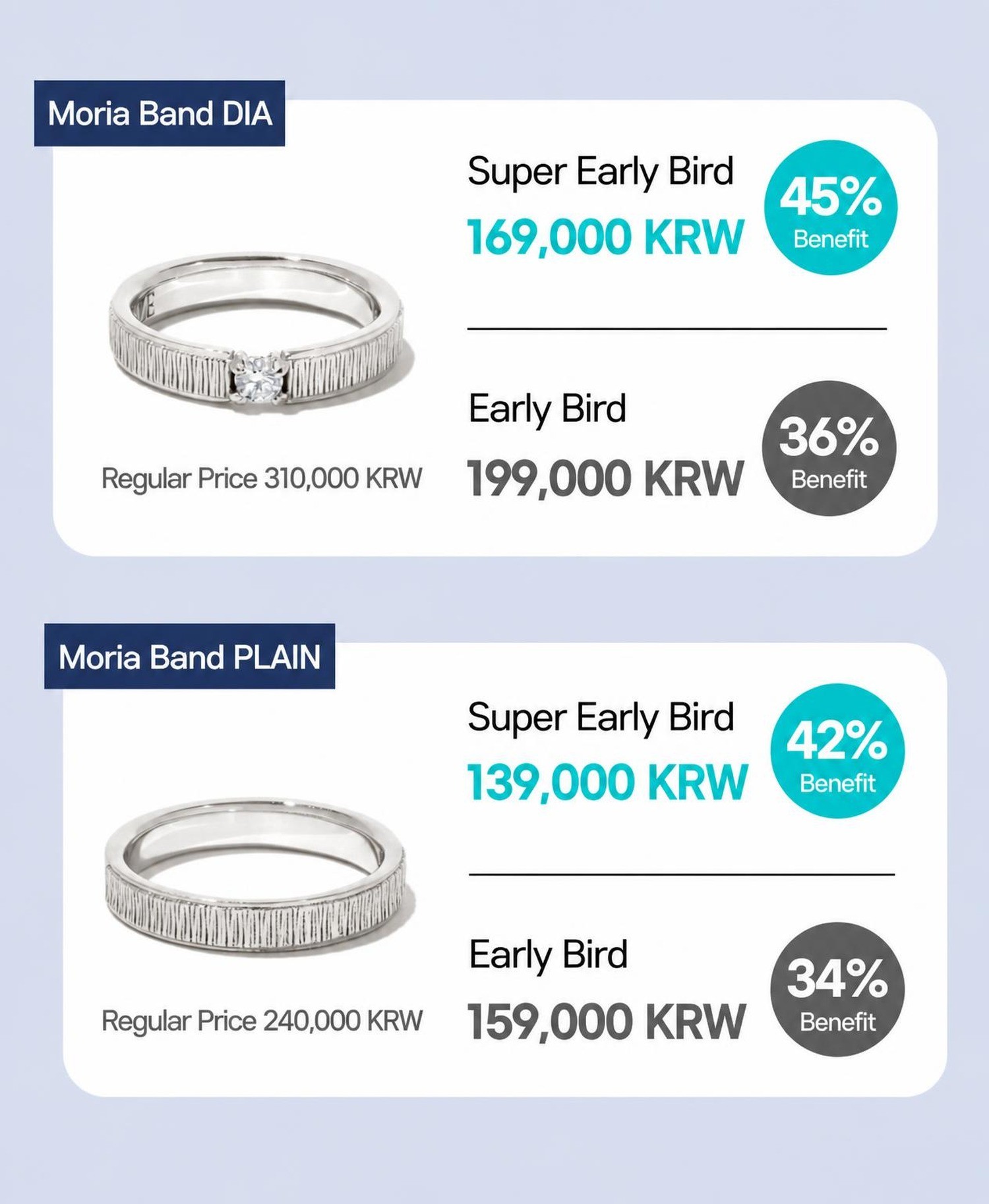The image size is (989, 1204).
Task: Click the divider line in the DIA card
Action: [677, 328]
